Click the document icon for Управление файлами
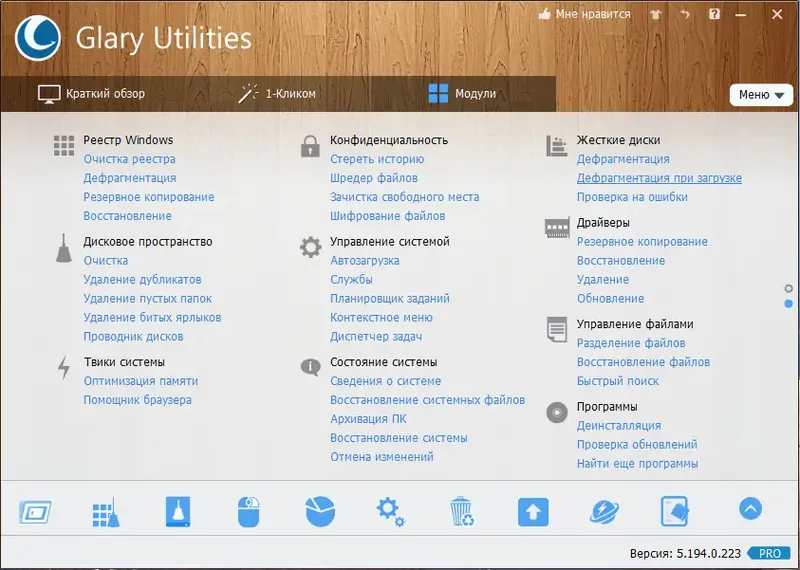The width and height of the screenshot is (800, 570). (557, 330)
